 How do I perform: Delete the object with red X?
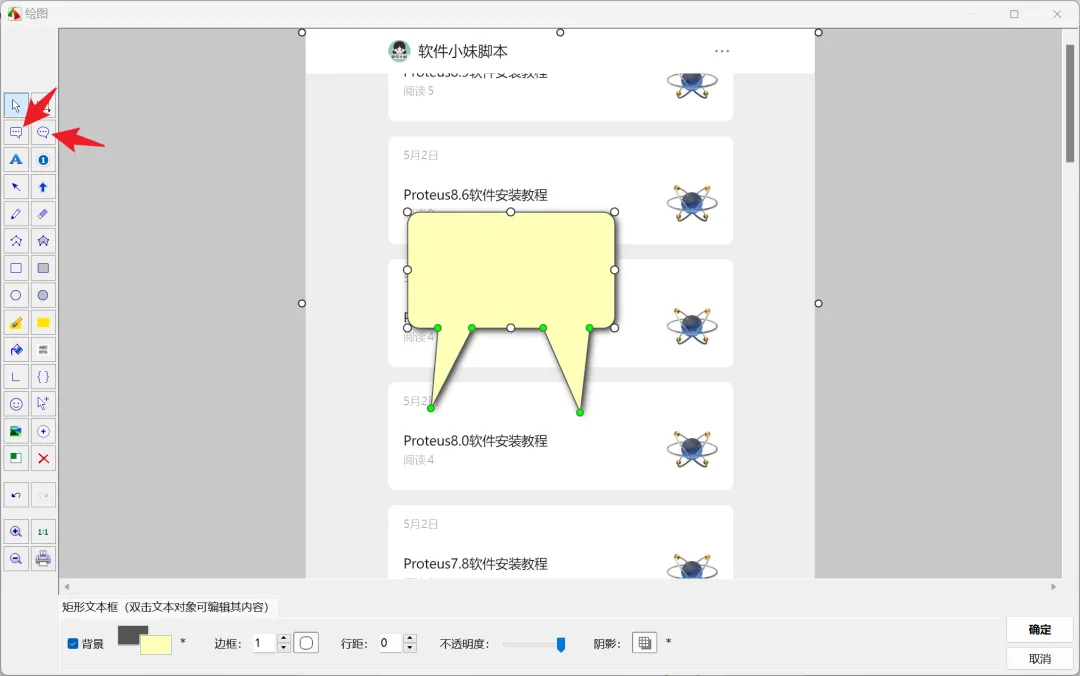click(43, 458)
